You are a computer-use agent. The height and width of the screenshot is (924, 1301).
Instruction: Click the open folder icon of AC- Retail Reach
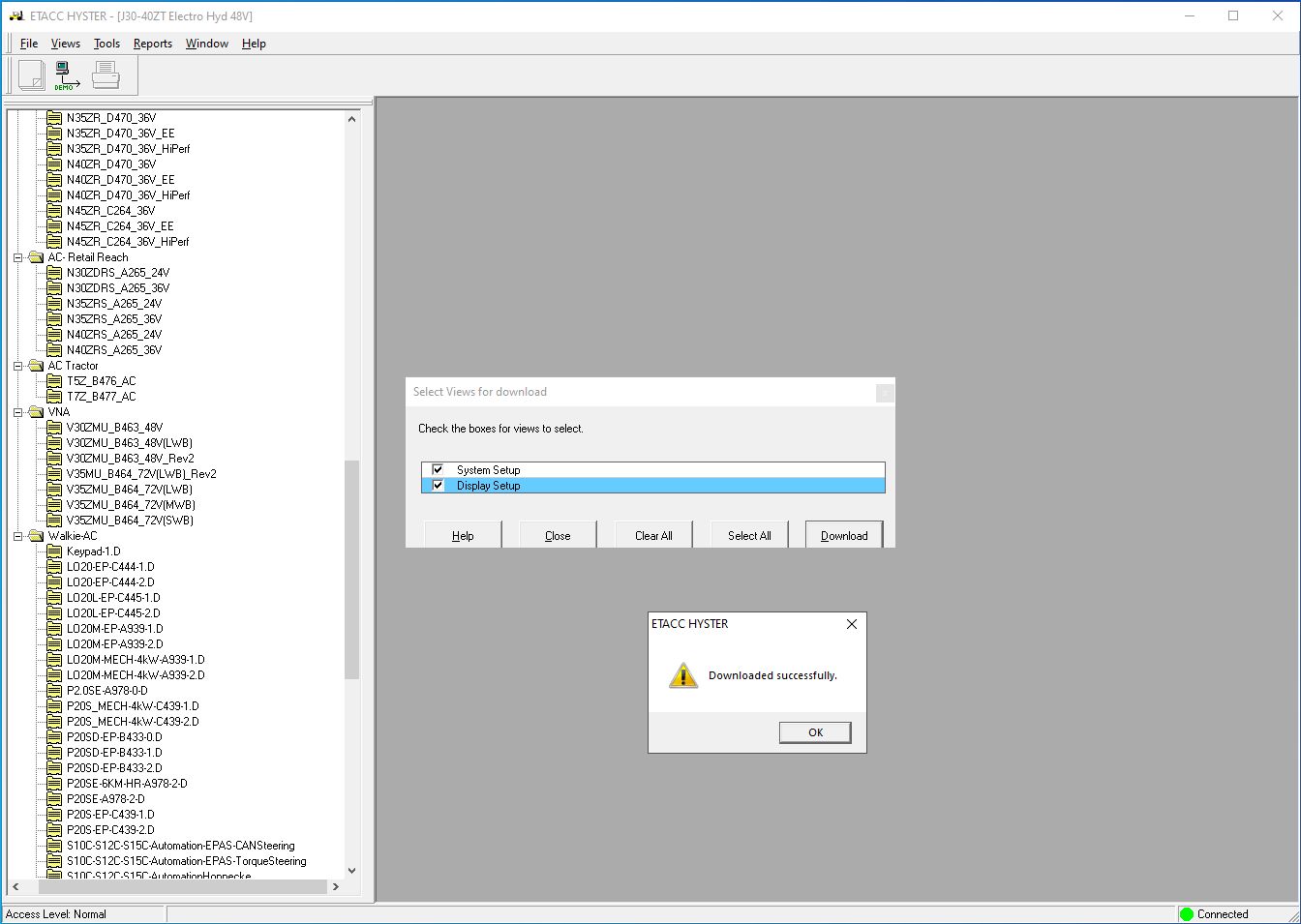click(x=37, y=257)
